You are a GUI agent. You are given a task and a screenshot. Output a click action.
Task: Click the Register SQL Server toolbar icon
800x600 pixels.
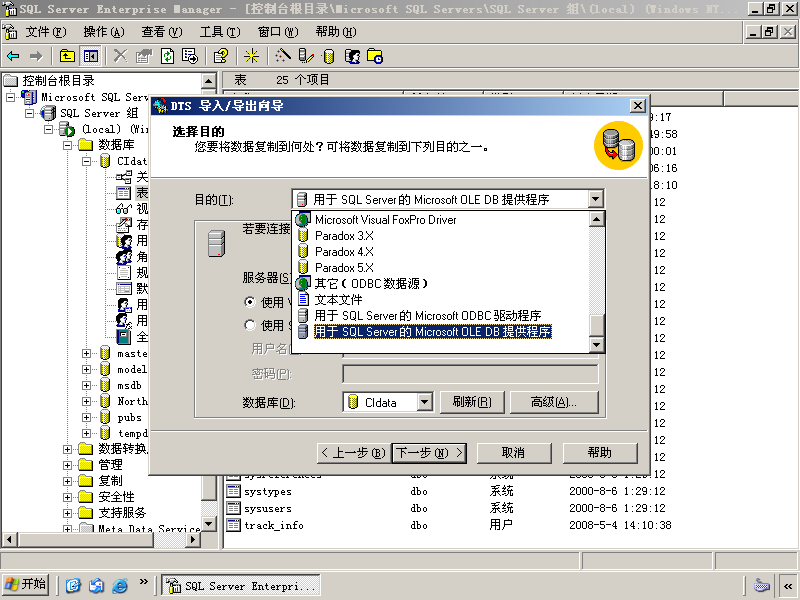tap(306, 56)
